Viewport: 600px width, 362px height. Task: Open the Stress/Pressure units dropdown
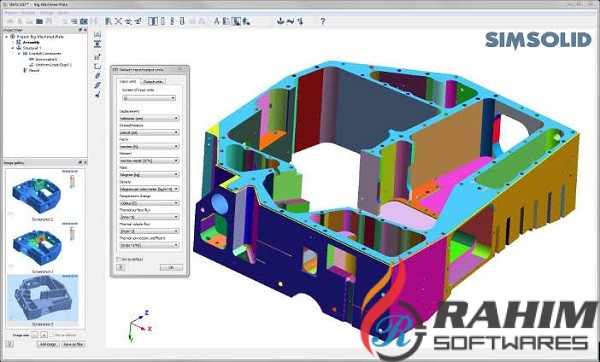click(x=149, y=132)
